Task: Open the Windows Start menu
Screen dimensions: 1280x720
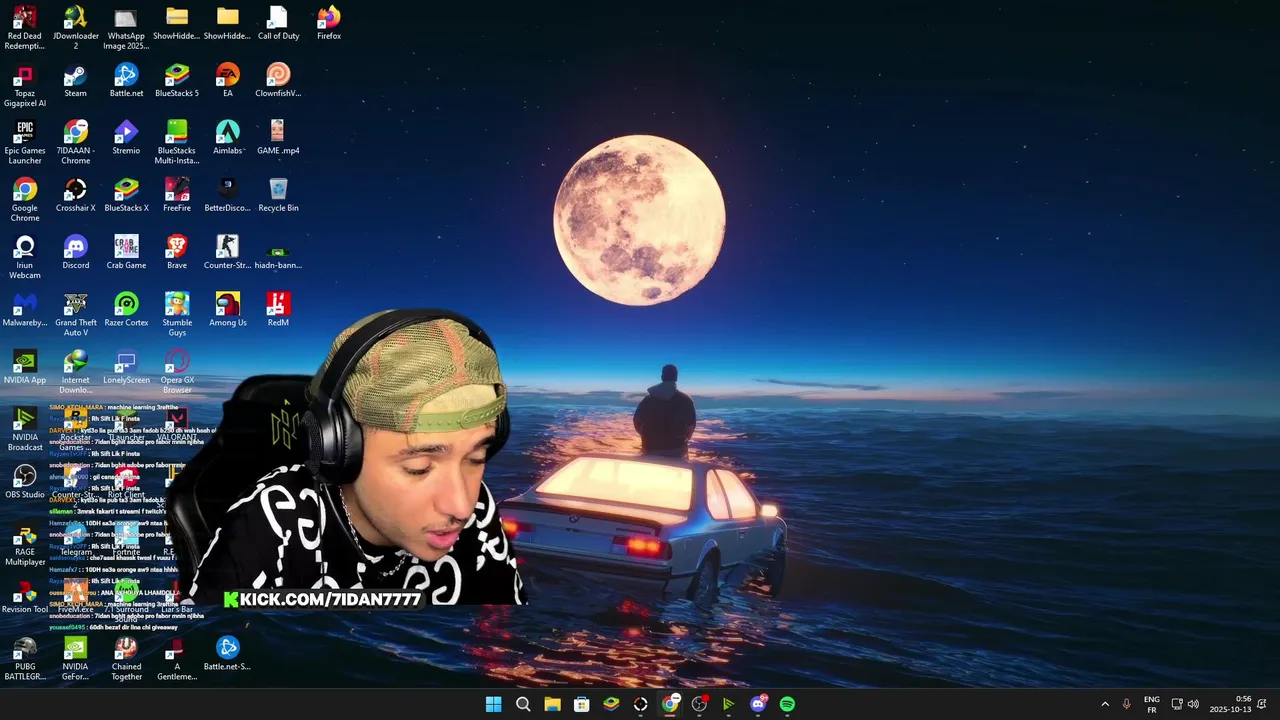Action: 493,704
